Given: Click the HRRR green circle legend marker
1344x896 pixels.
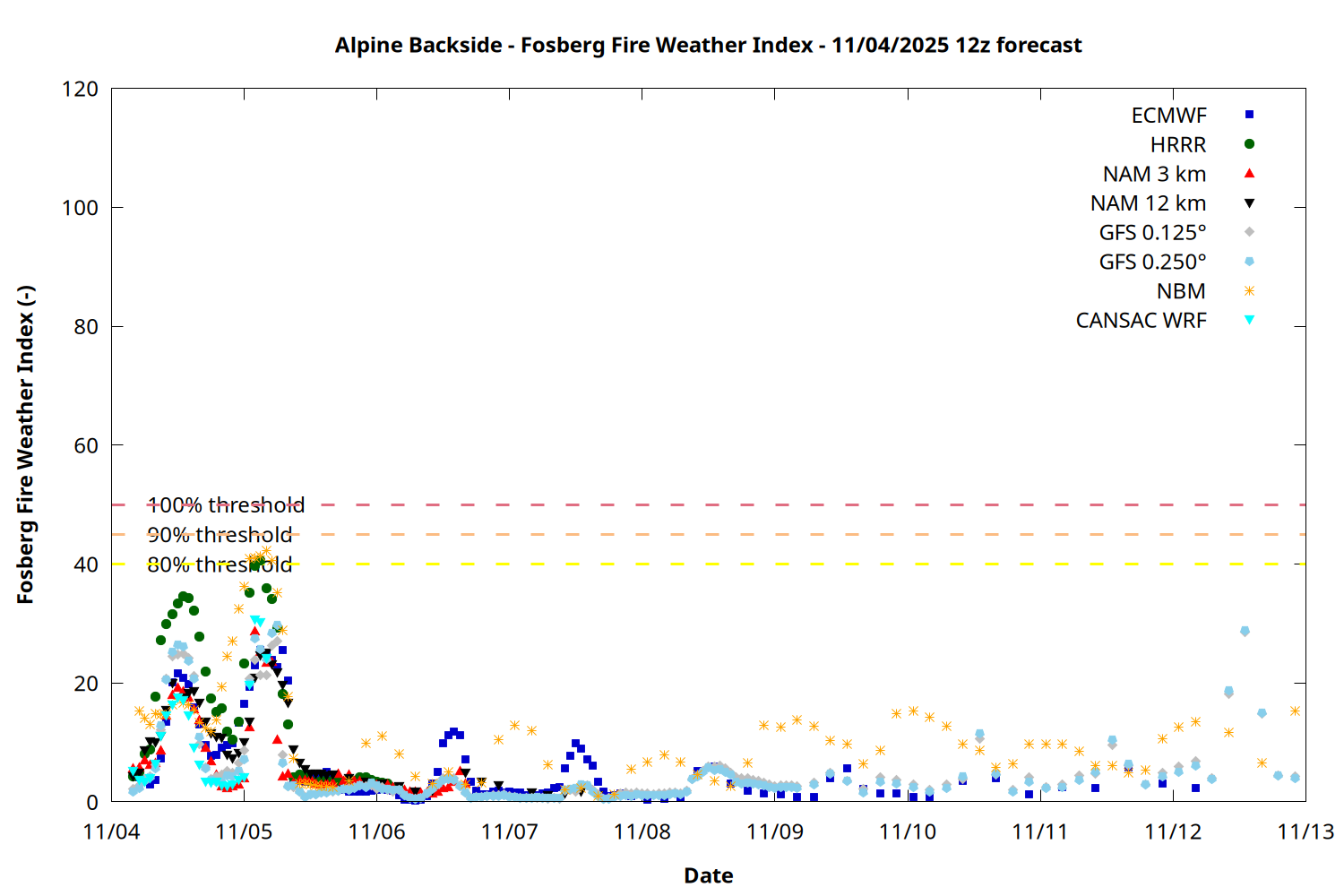Looking at the screenshot, I should (1249, 144).
